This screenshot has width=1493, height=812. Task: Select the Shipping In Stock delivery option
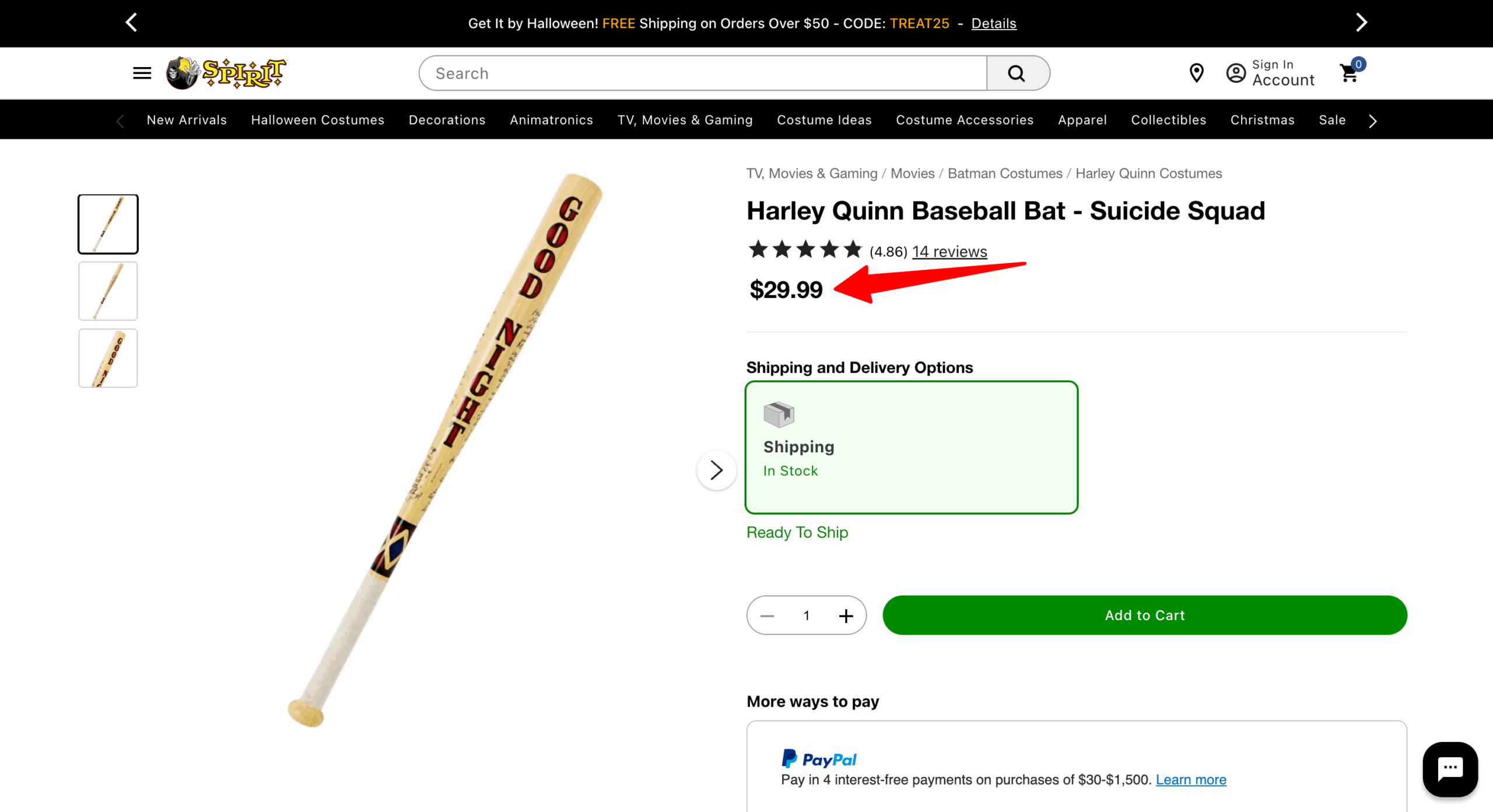point(911,447)
